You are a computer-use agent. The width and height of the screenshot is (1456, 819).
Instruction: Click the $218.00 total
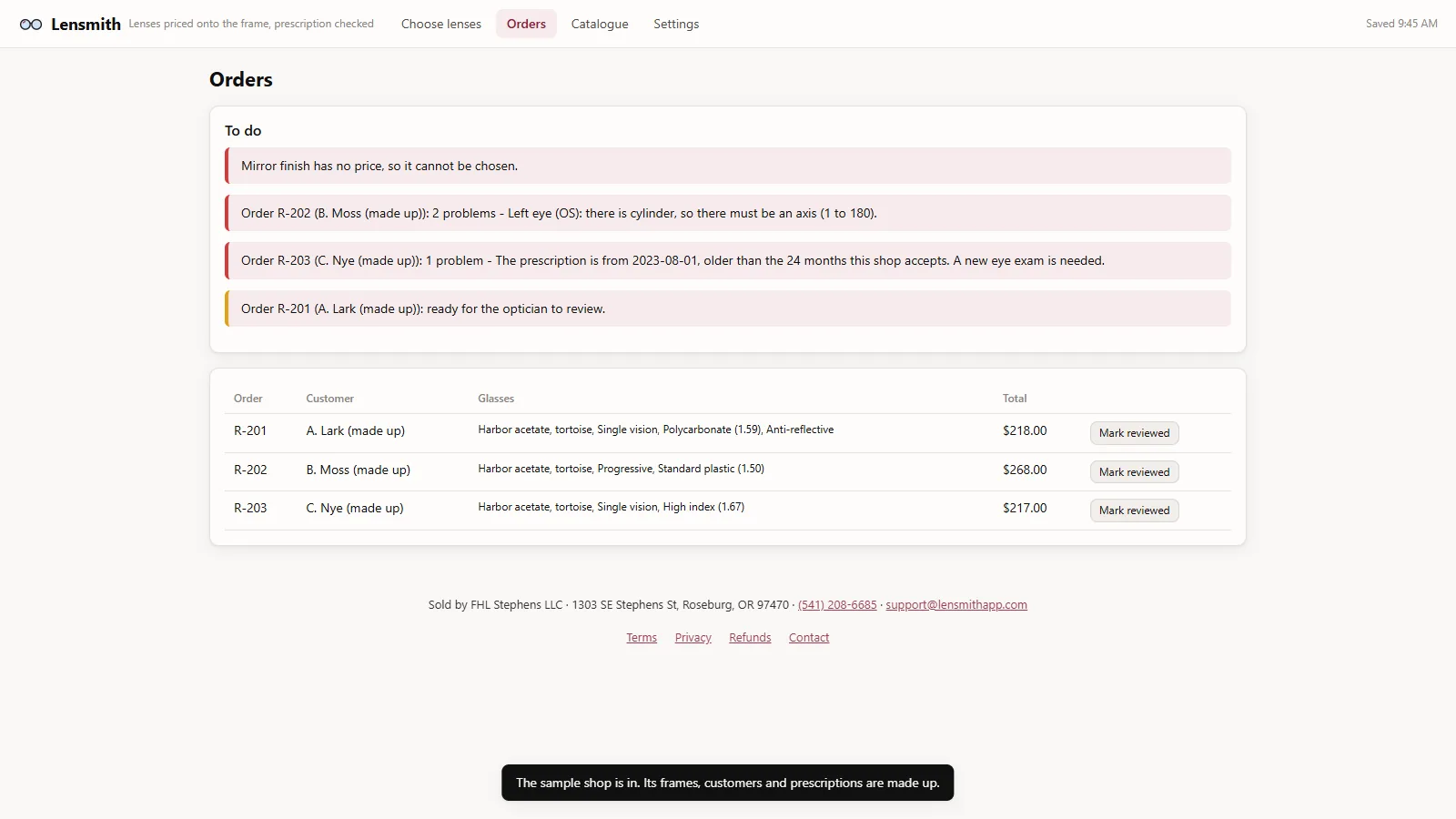[x=1025, y=430]
